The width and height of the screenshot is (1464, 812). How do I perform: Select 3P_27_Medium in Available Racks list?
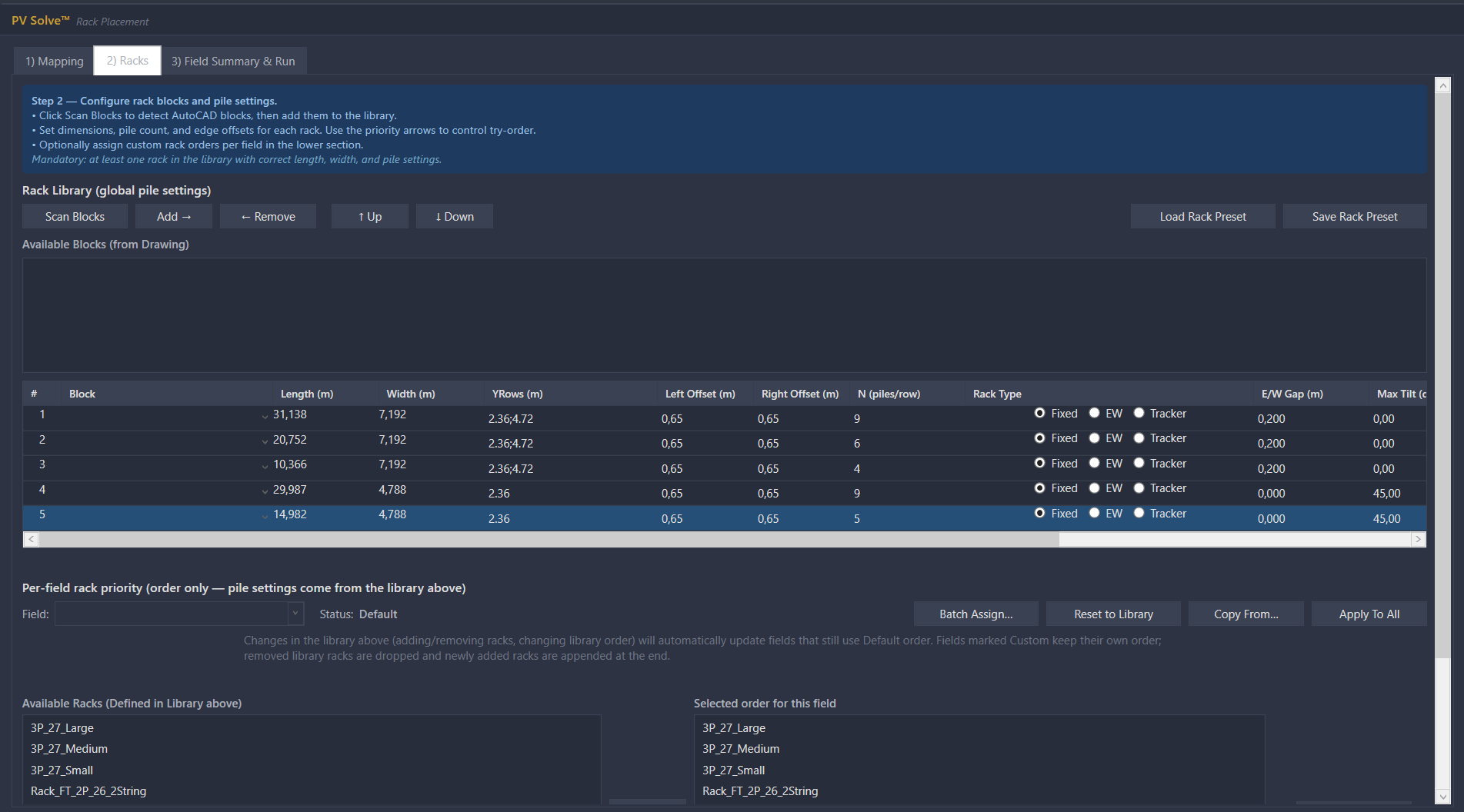(69, 749)
